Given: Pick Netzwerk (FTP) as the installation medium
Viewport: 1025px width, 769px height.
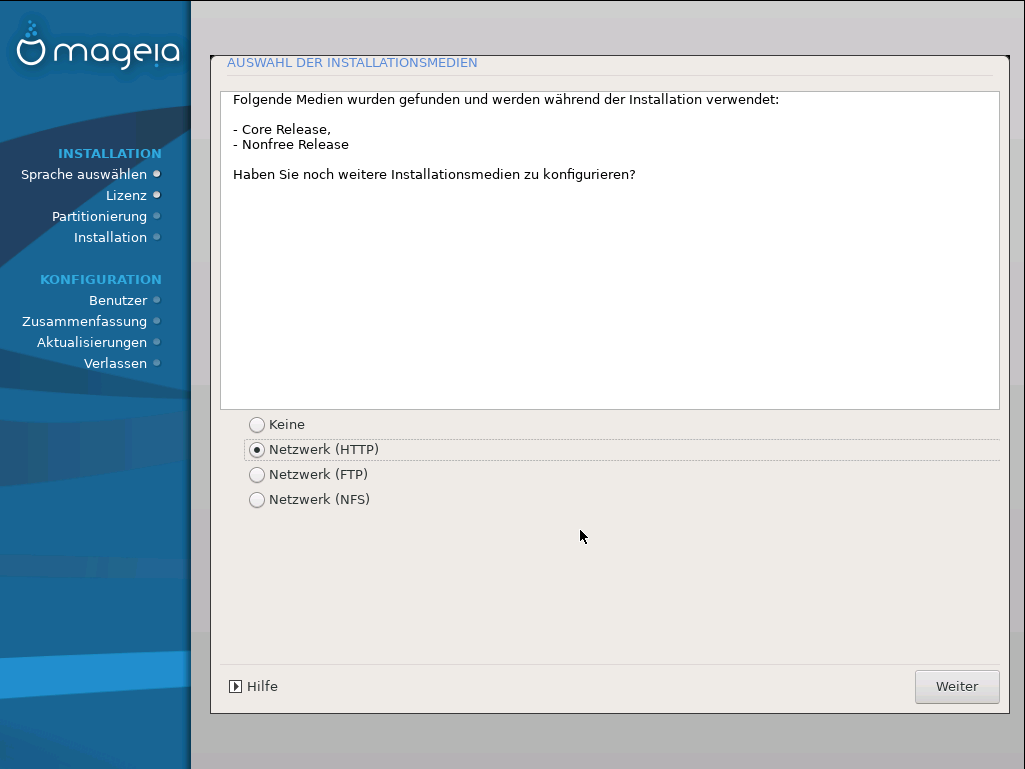Looking at the screenshot, I should tap(257, 475).
